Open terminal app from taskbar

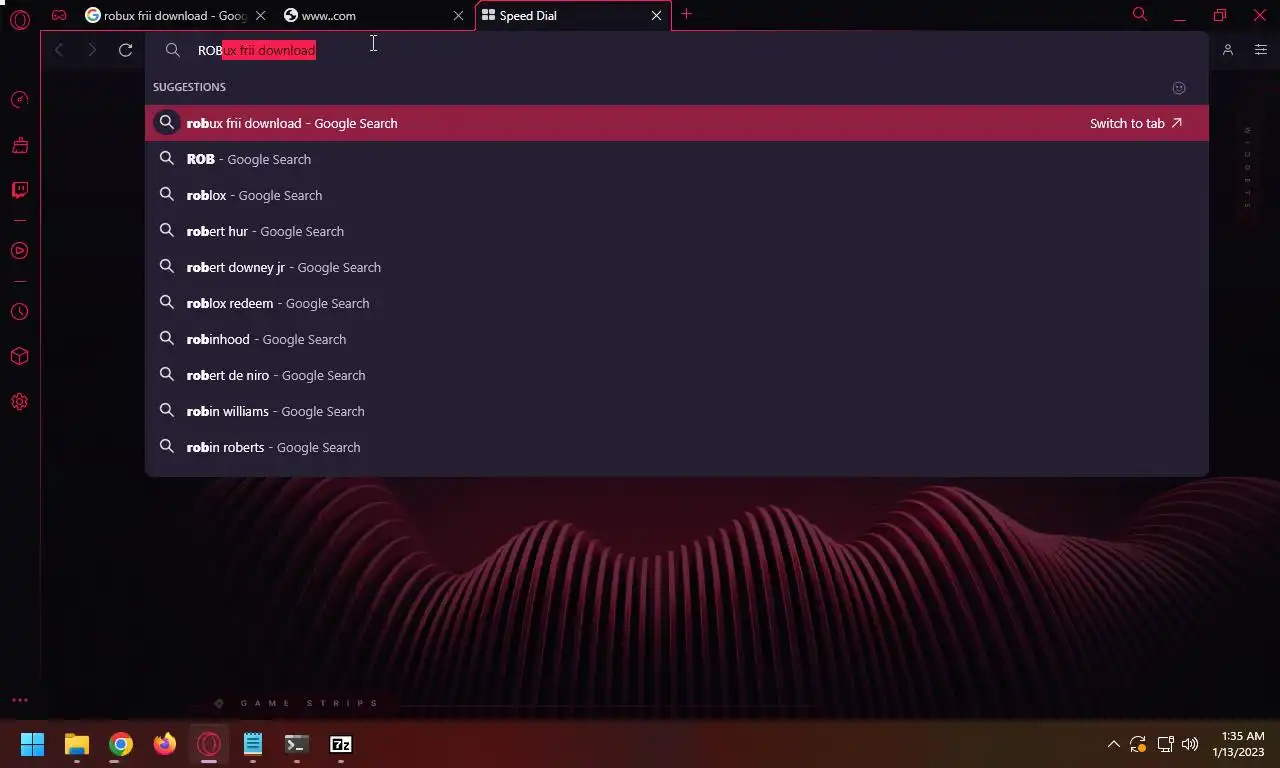click(297, 744)
